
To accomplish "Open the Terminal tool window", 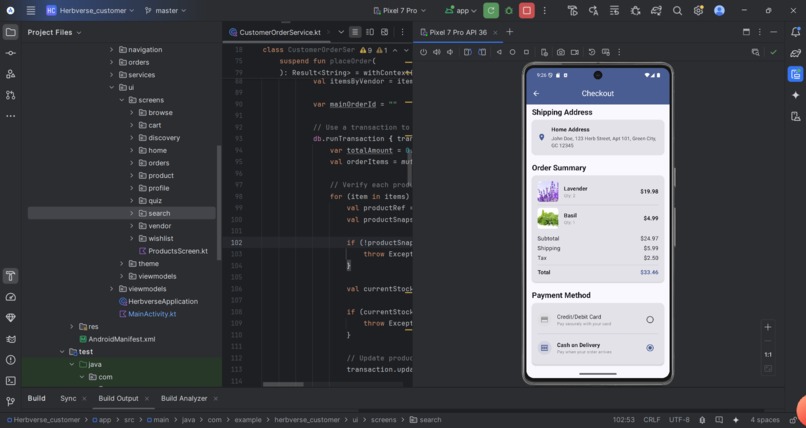I will [10, 381].
